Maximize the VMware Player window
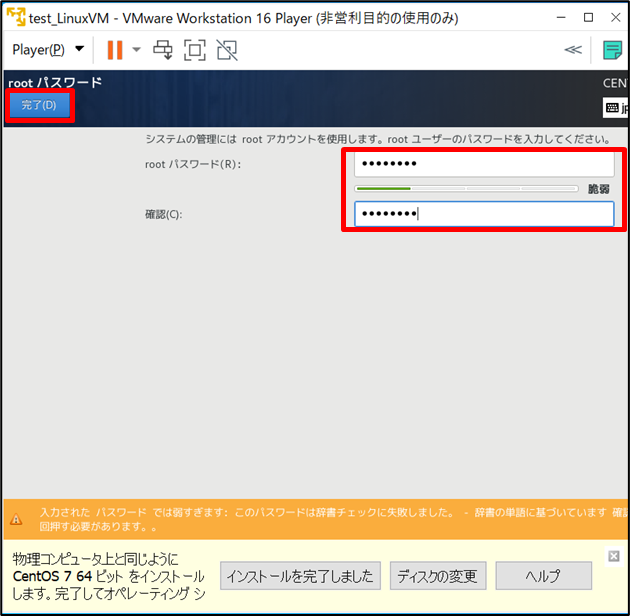 tap(588, 18)
